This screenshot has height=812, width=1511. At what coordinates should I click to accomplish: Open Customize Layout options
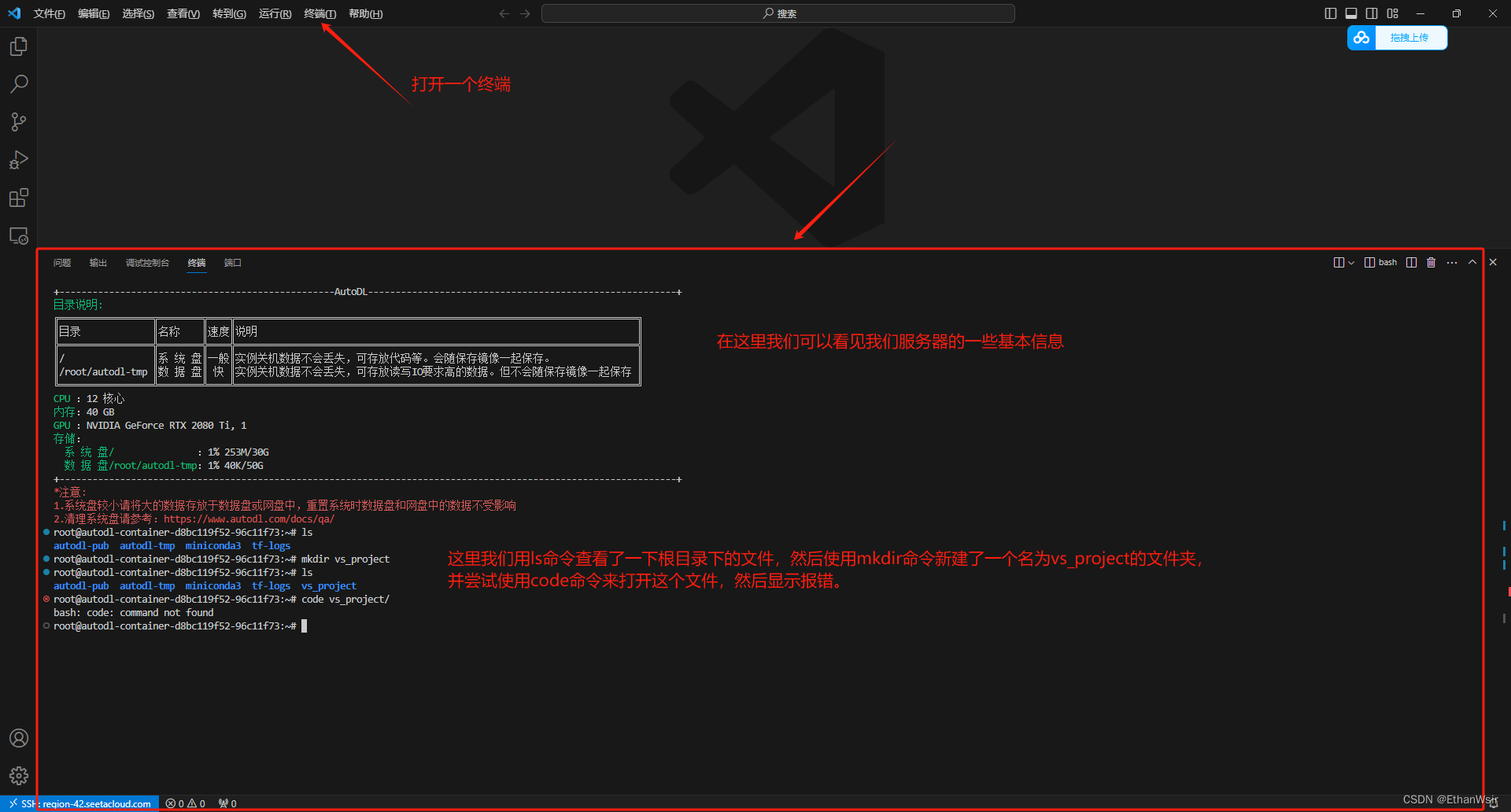(1393, 13)
